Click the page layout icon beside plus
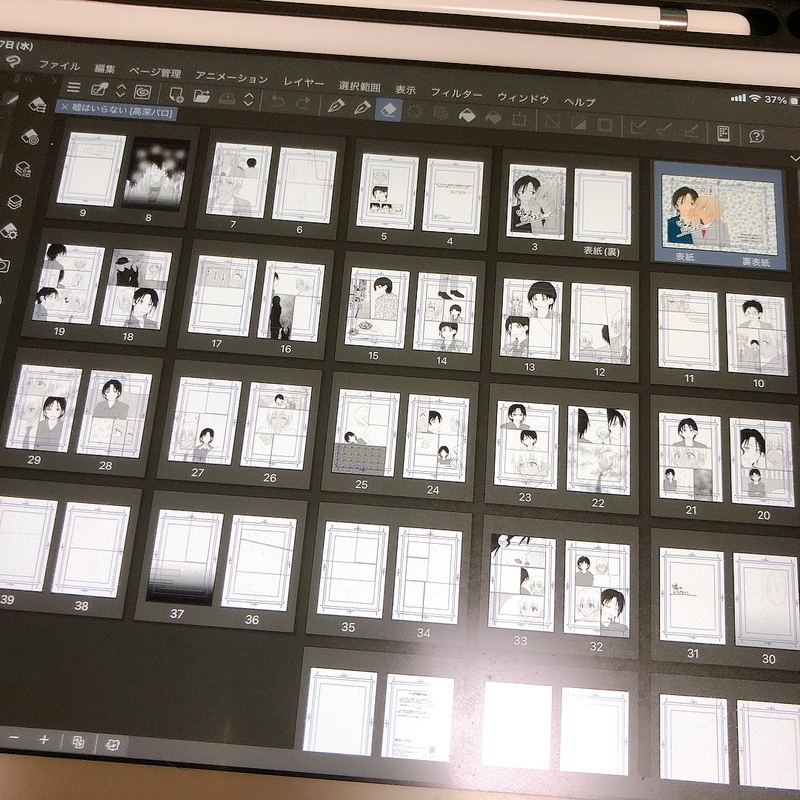 pyautogui.click(x=78, y=742)
